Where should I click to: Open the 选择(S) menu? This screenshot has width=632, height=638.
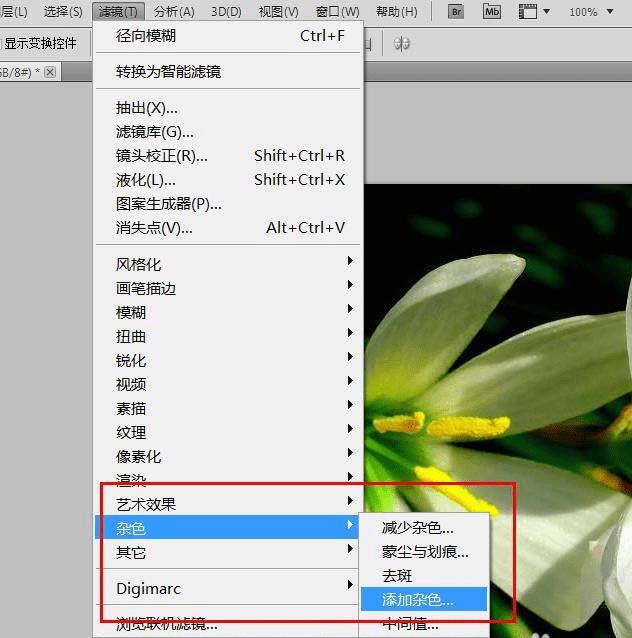(63, 12)
